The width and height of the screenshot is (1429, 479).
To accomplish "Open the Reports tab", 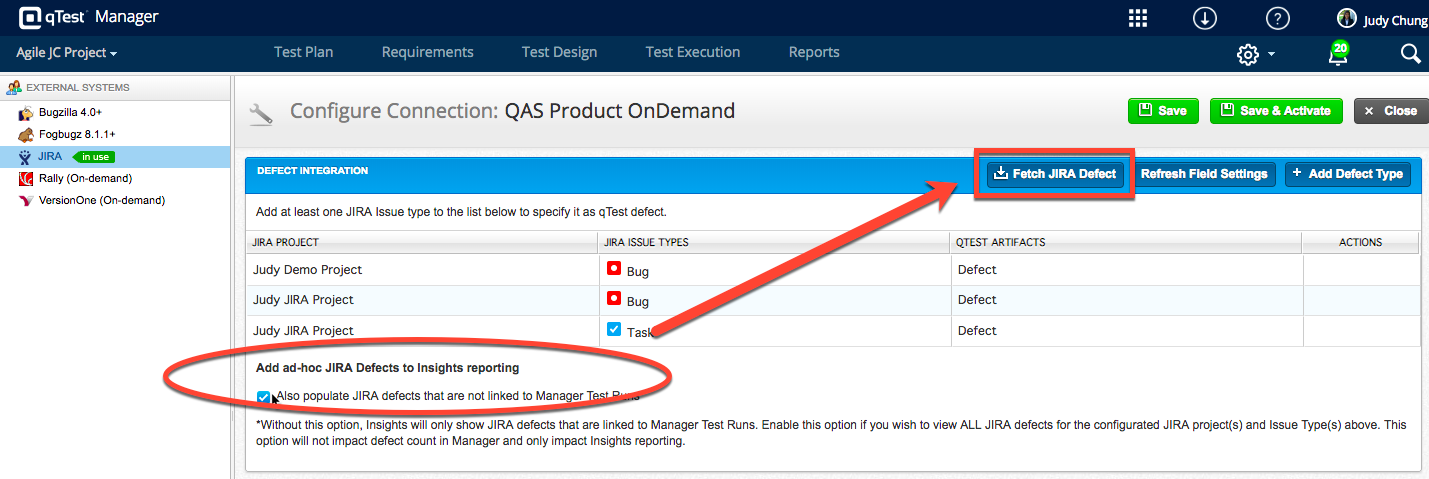I will [814, 52].
